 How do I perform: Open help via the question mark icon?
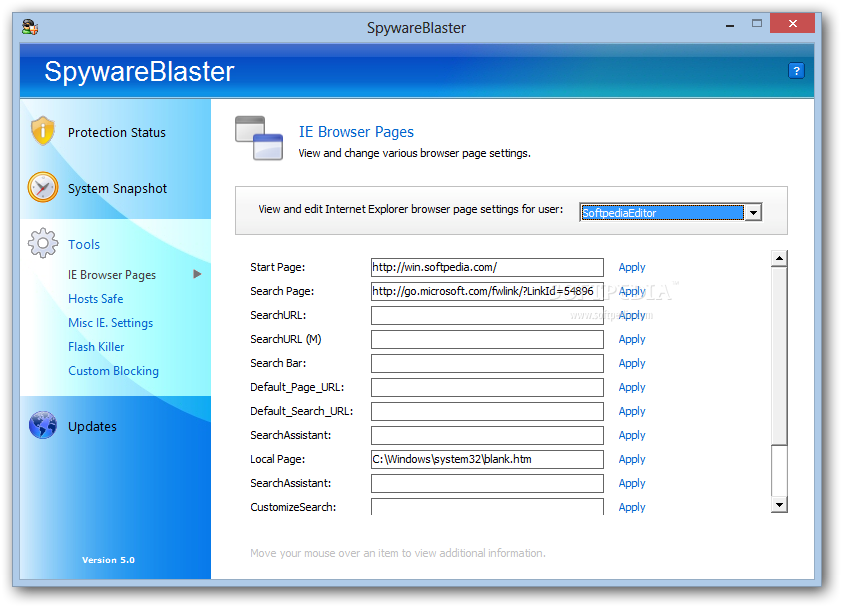(x=796, y=70)
